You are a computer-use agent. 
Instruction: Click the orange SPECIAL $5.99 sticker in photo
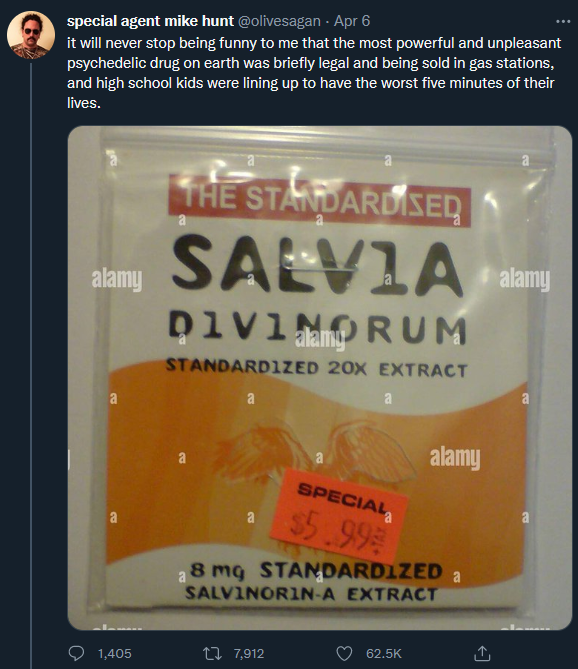click(339, 515)
